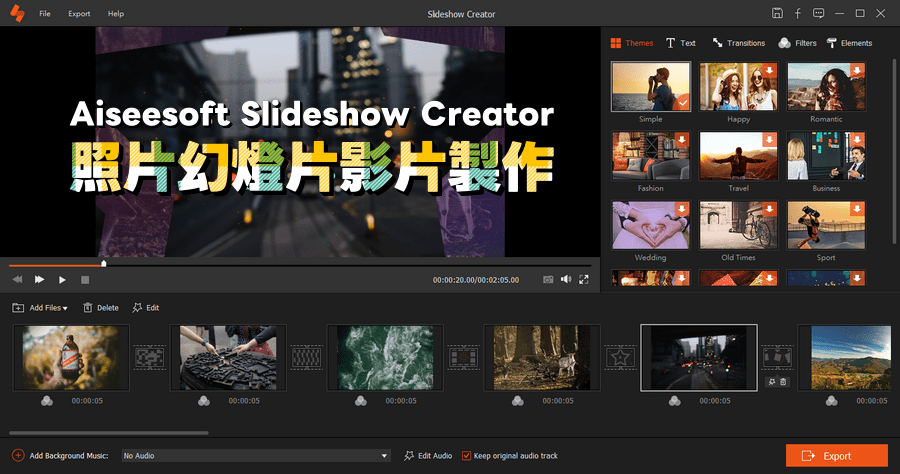The width and height of the screenshot is (900, 474).
Task: Click the star transition after forest deer clip
Action: (x=620, y=358)
